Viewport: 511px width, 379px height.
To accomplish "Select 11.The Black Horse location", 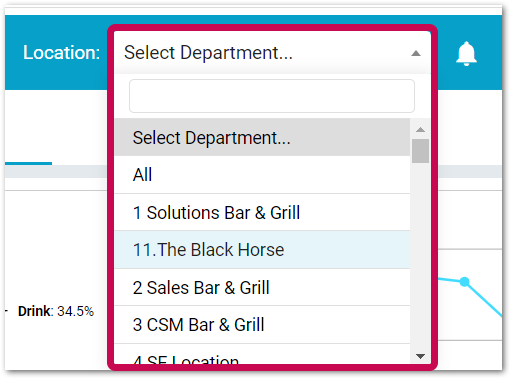I will [x=262, y=250].
